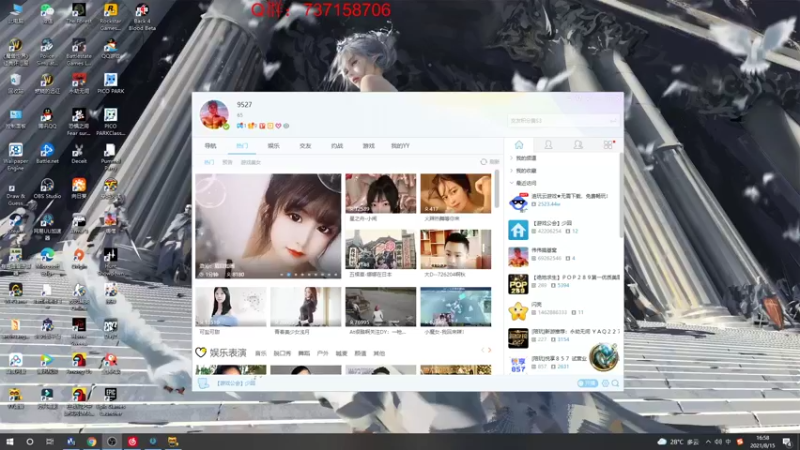Viewport: 800px width, 450px height.
Task: Open the yellow star channel icon
Action: [518, 311]
